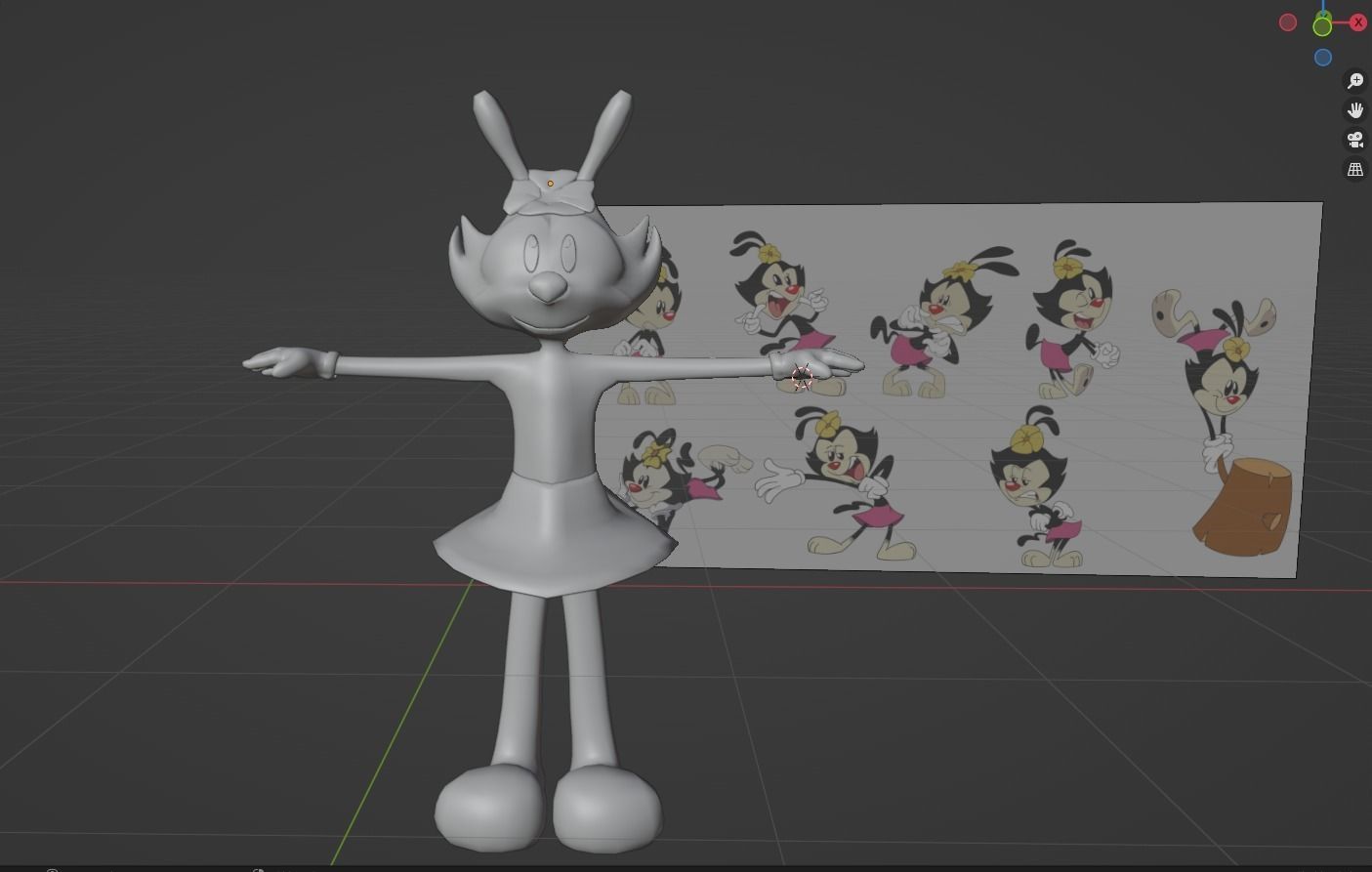This screenshot has width=1372, height=872.
Task: Click the blue negative Z axis gizmo ball
Action: [1323, 58]
